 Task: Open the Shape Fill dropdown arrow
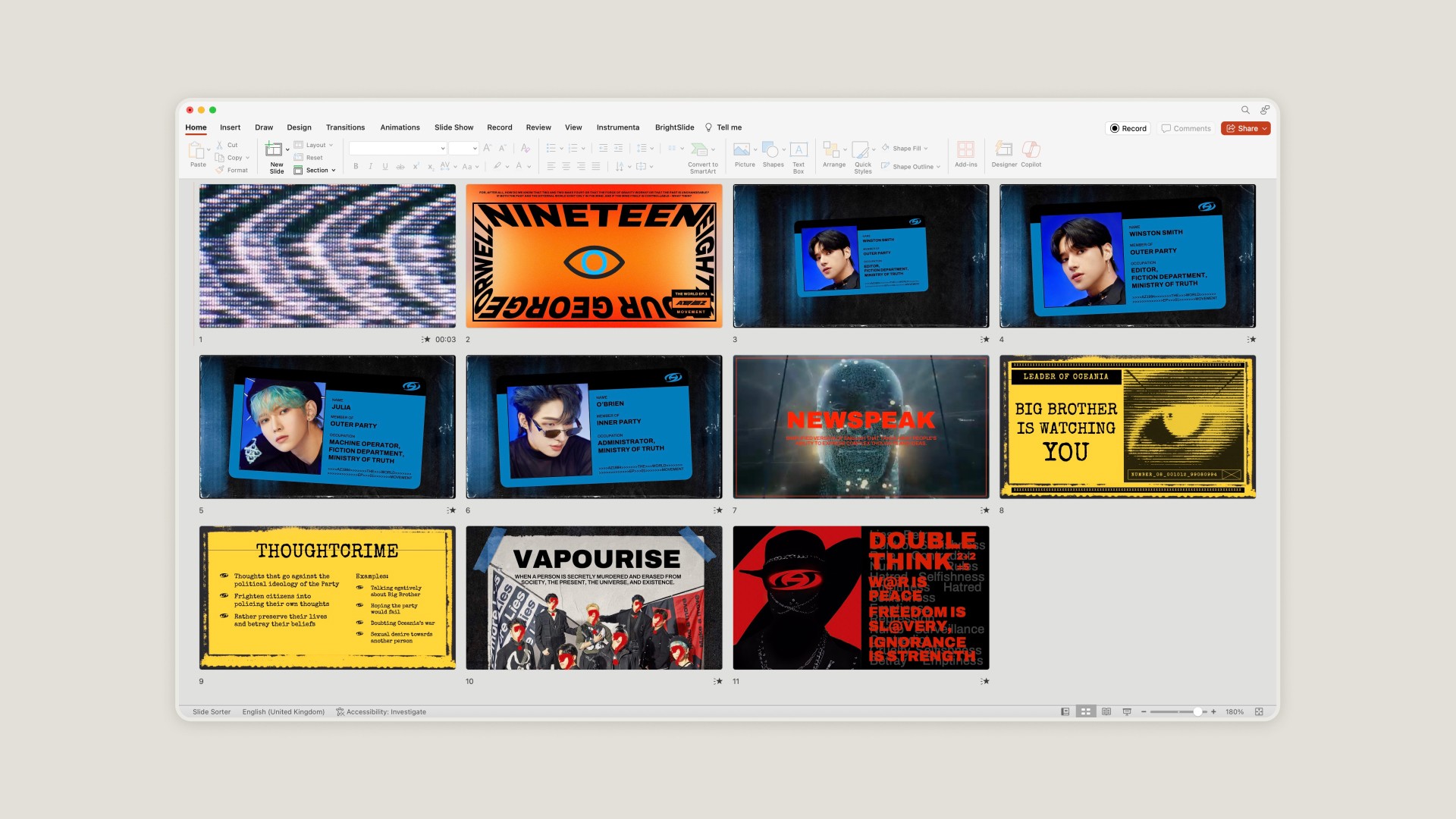926,149
